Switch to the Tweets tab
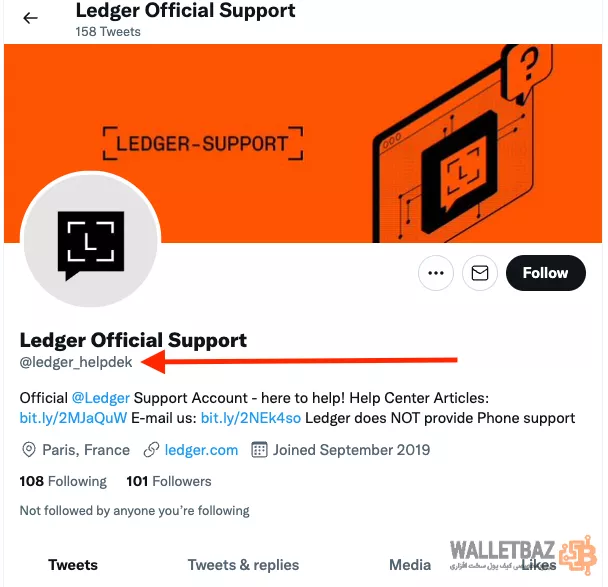Viewport: 608px width, 587px height. 73,565
